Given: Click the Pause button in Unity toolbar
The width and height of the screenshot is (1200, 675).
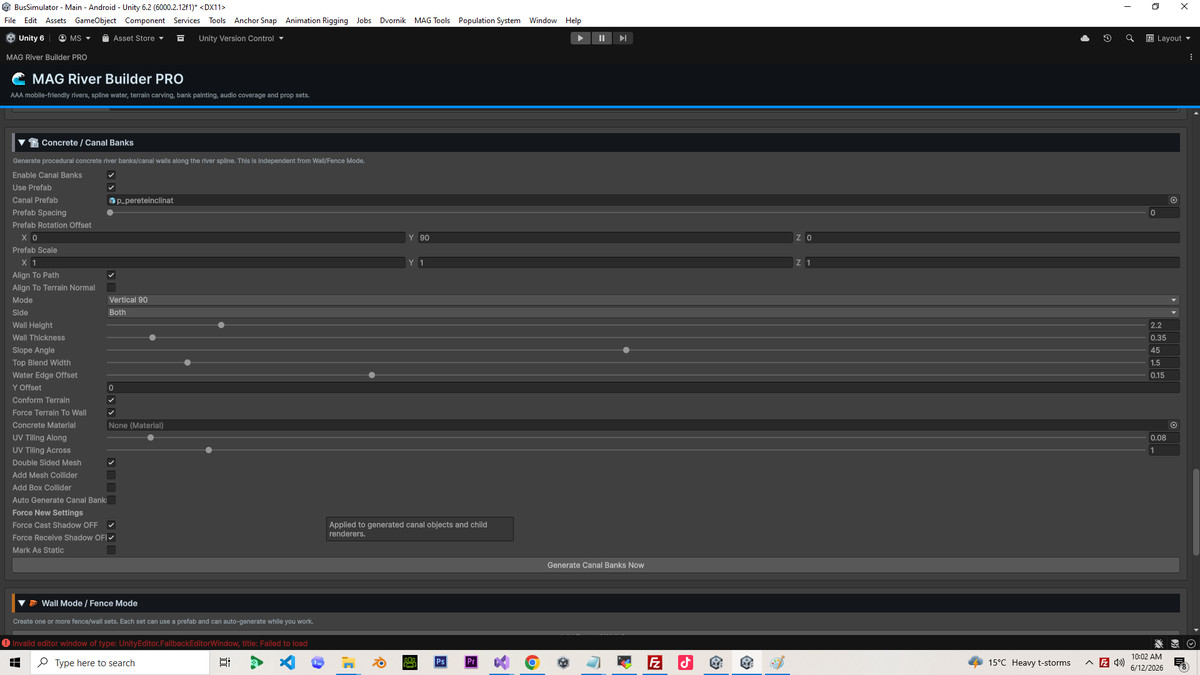Looking at the screenshot, I should tap(602, 38).
